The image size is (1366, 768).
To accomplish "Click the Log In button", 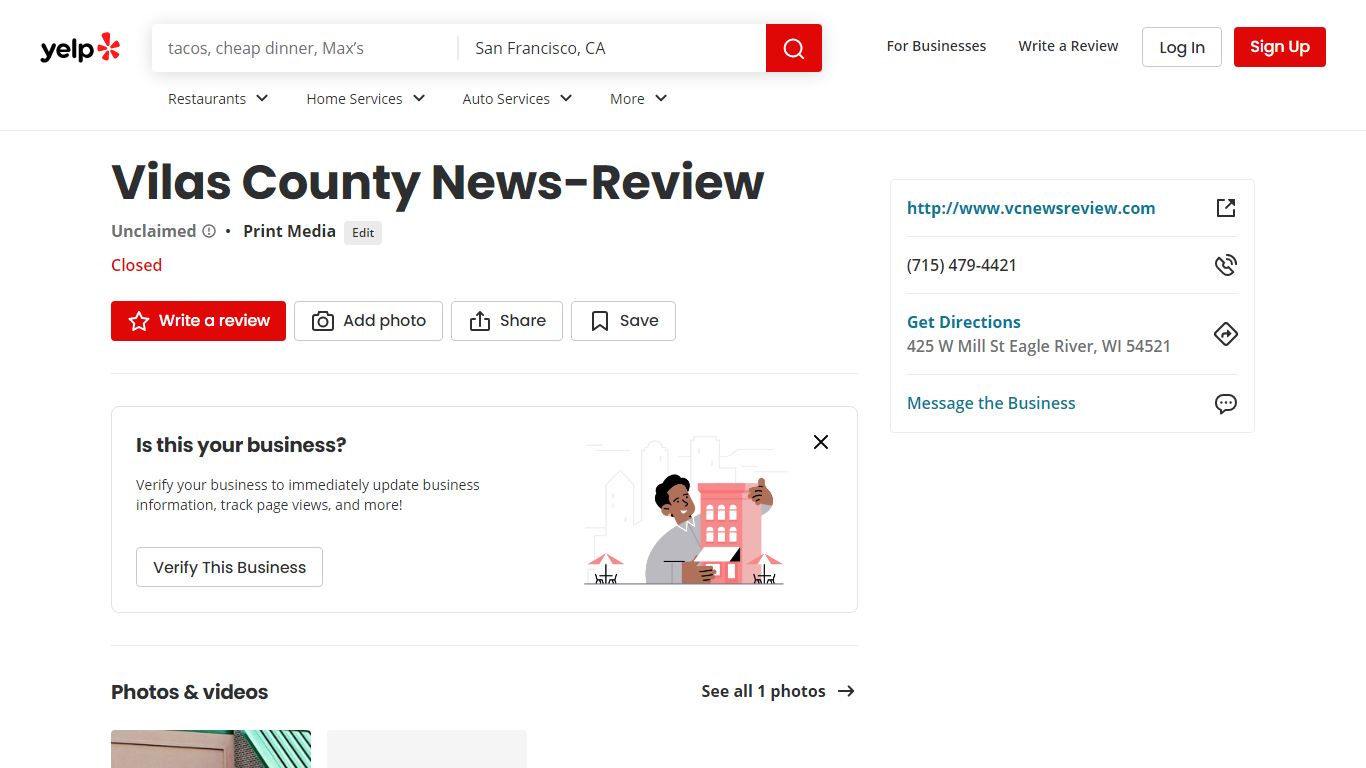I will pyautogui.click(x=1182, y=47).
